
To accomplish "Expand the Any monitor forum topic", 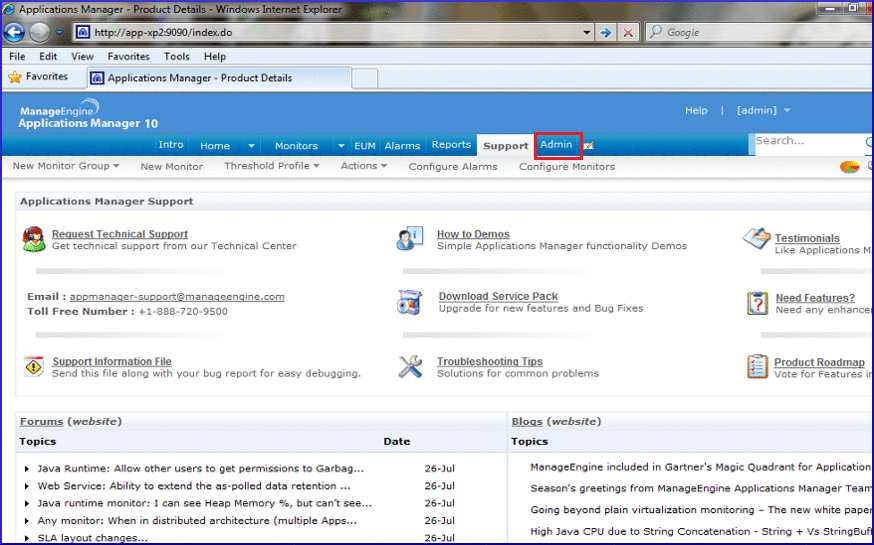I will click(26, 520).
